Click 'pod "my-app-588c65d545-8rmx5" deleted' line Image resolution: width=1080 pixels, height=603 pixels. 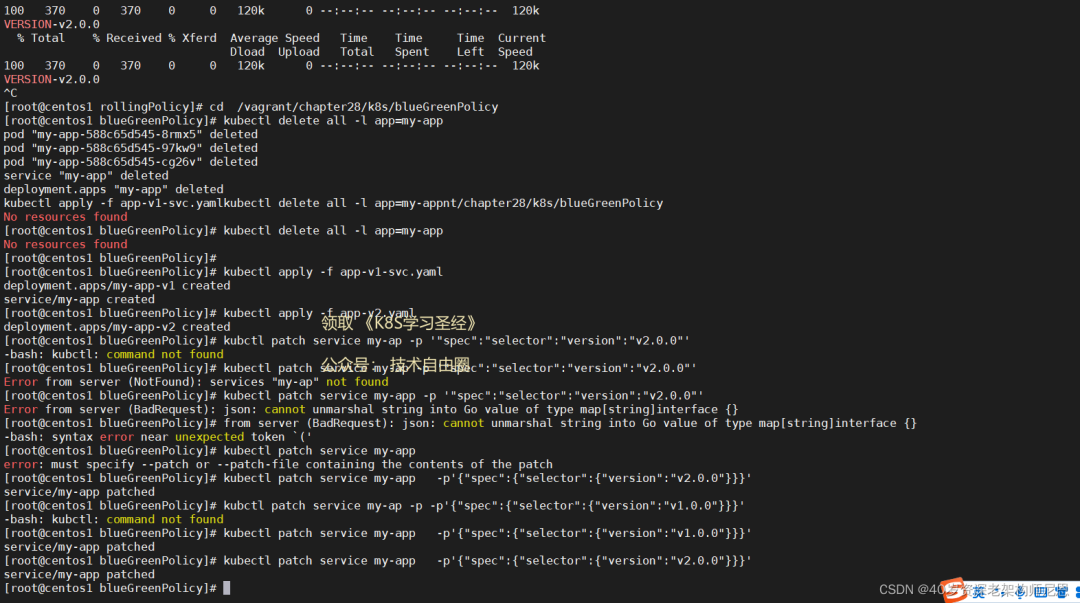131,134
